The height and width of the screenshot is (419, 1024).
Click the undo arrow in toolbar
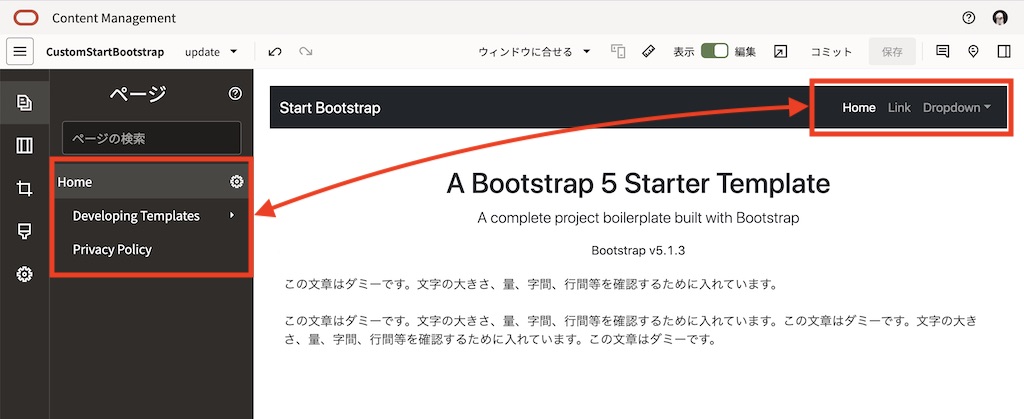[275, 51]
